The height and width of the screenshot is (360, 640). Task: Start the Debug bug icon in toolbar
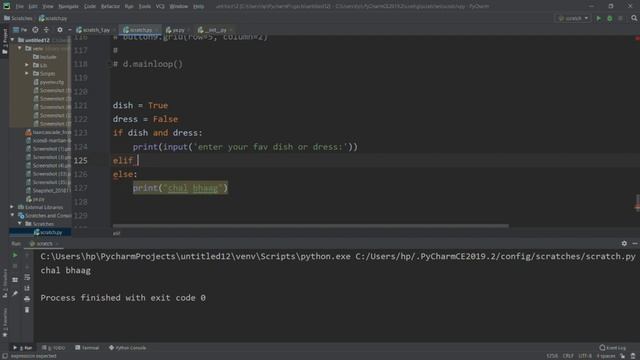point(610,18)
